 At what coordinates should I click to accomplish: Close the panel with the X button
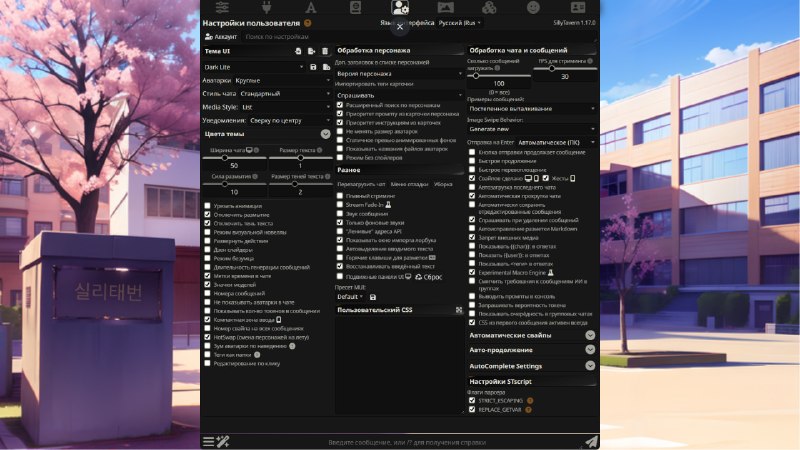pyautogui.click(x=400, y=27)
